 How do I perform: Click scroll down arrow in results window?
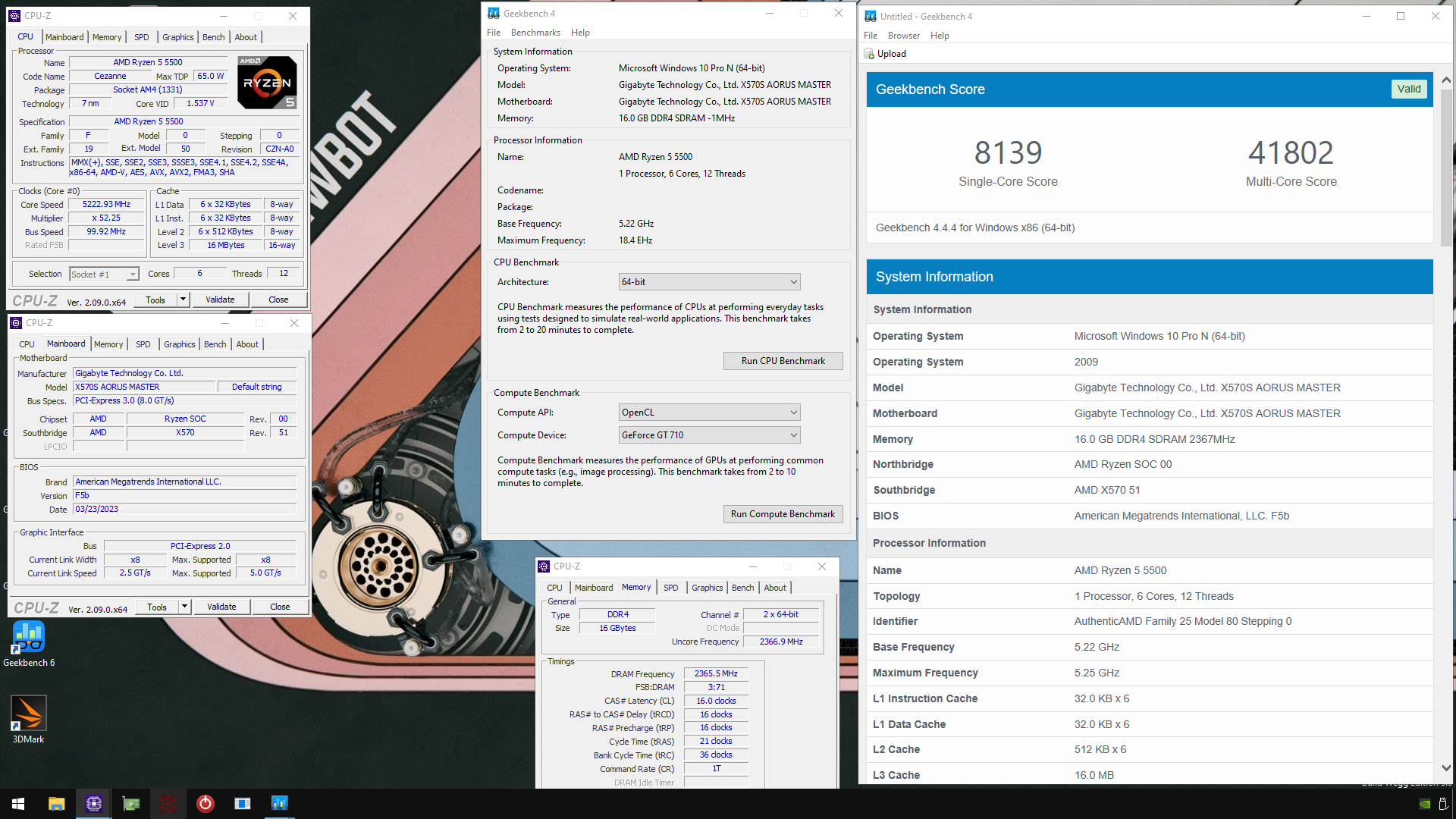point(1446,768)
